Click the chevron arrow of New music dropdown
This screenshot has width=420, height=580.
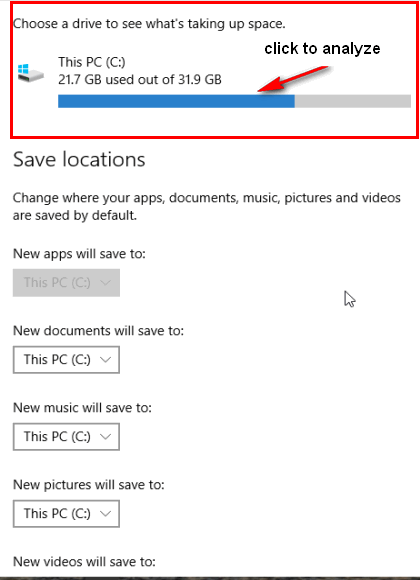105,436
